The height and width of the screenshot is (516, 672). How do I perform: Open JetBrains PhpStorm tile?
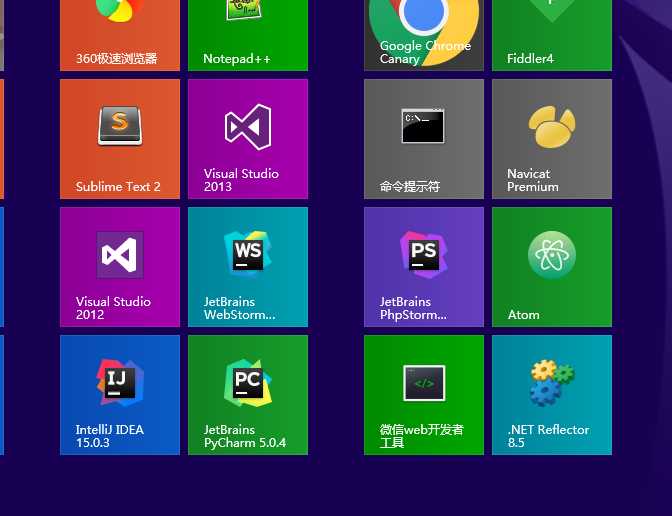[x=424, y=267]
